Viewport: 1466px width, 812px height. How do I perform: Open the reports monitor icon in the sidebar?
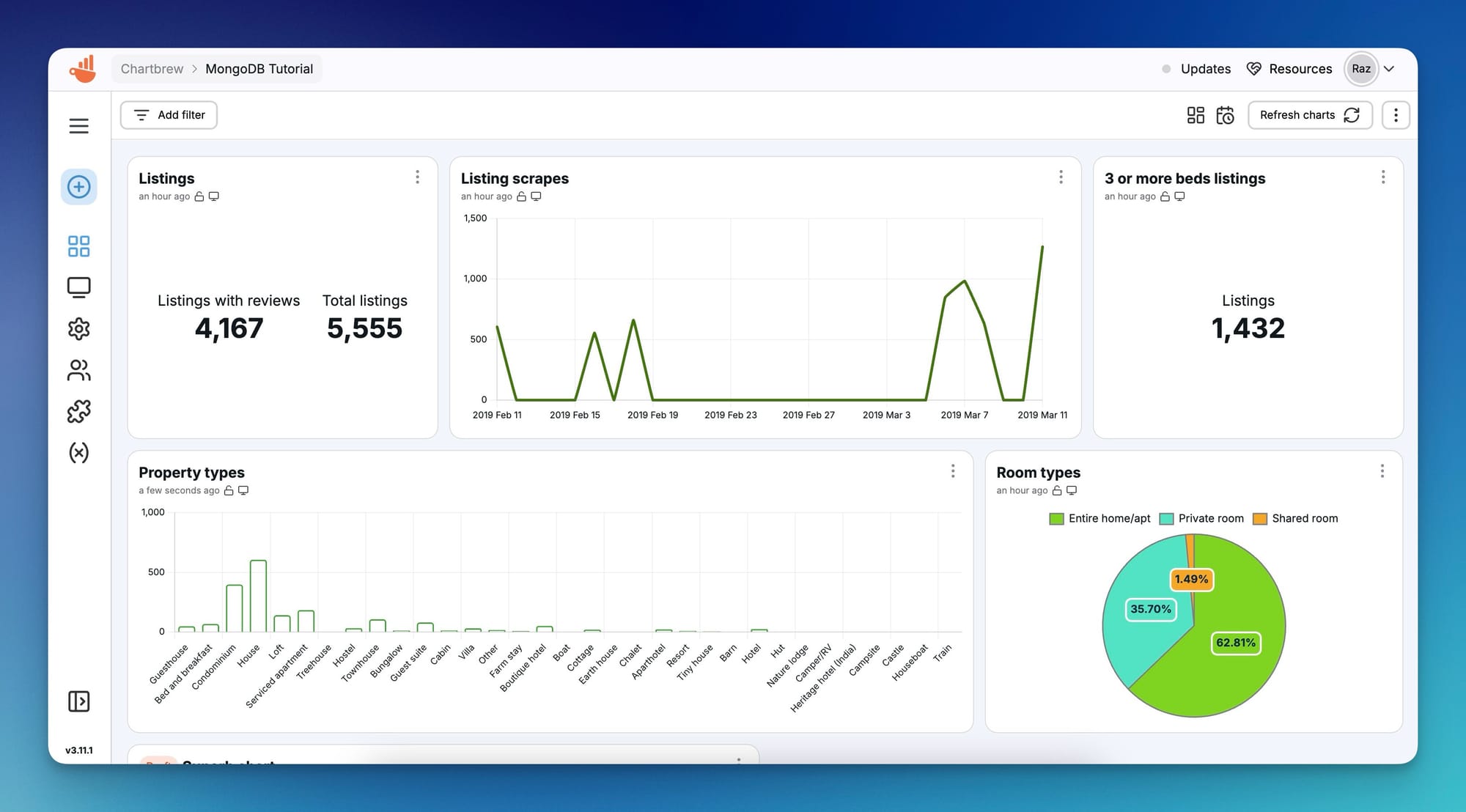pyautogui.click(x=78, y=287)
